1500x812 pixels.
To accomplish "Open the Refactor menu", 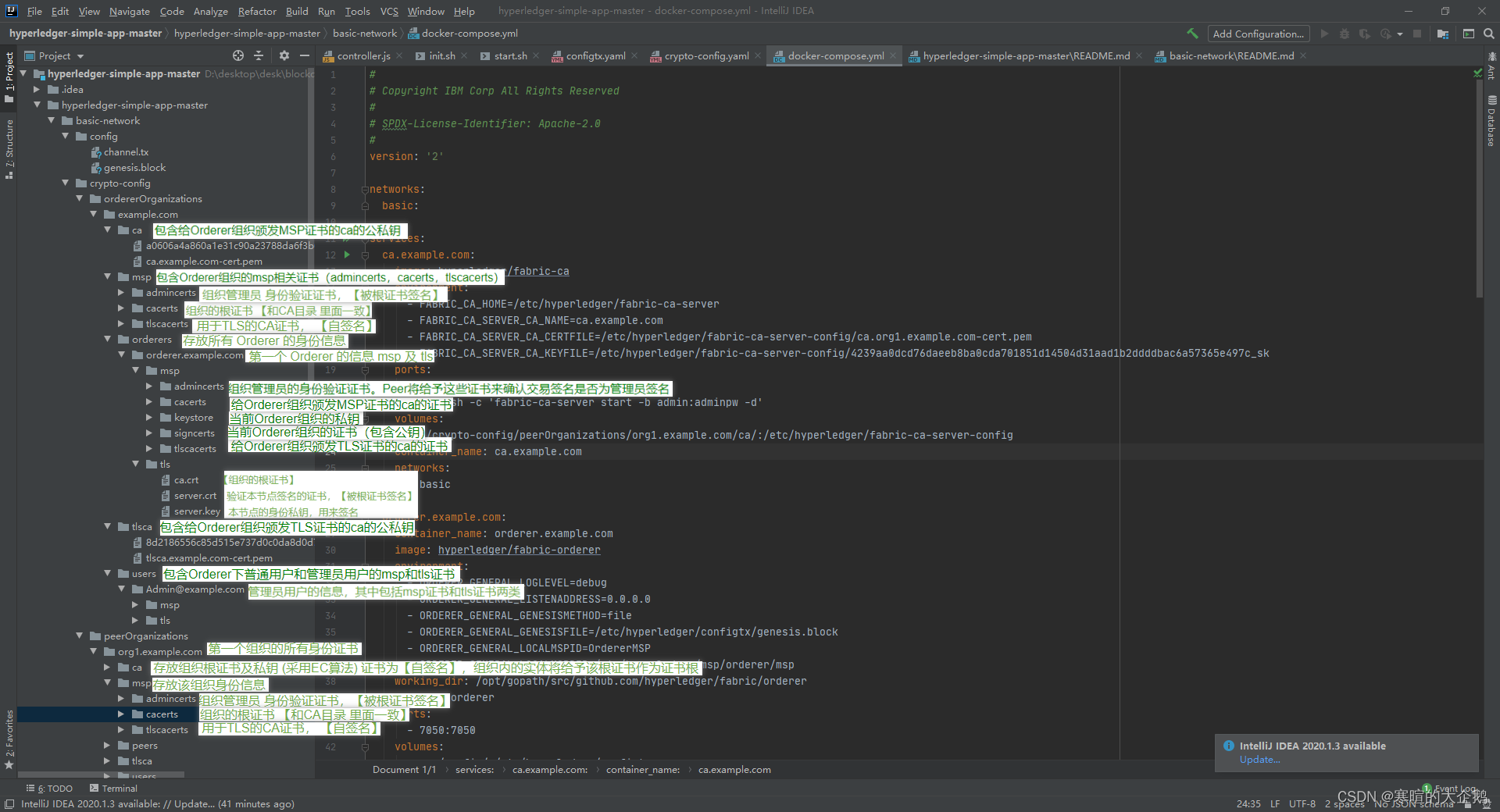I will pos(257,11).
